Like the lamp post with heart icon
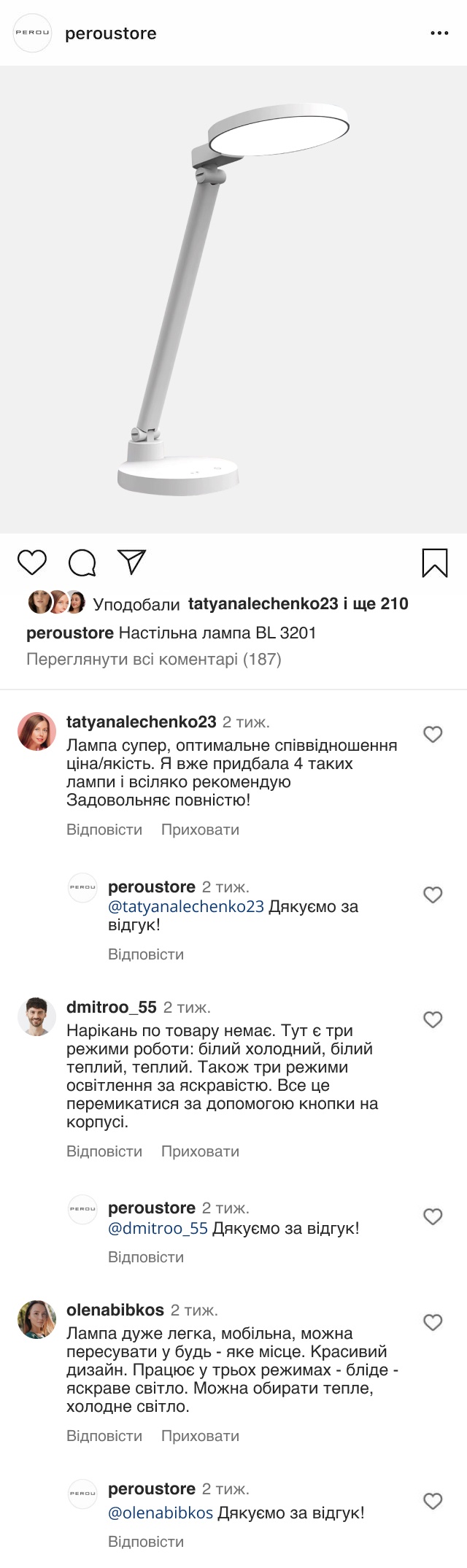 click(x=32, y=563)
